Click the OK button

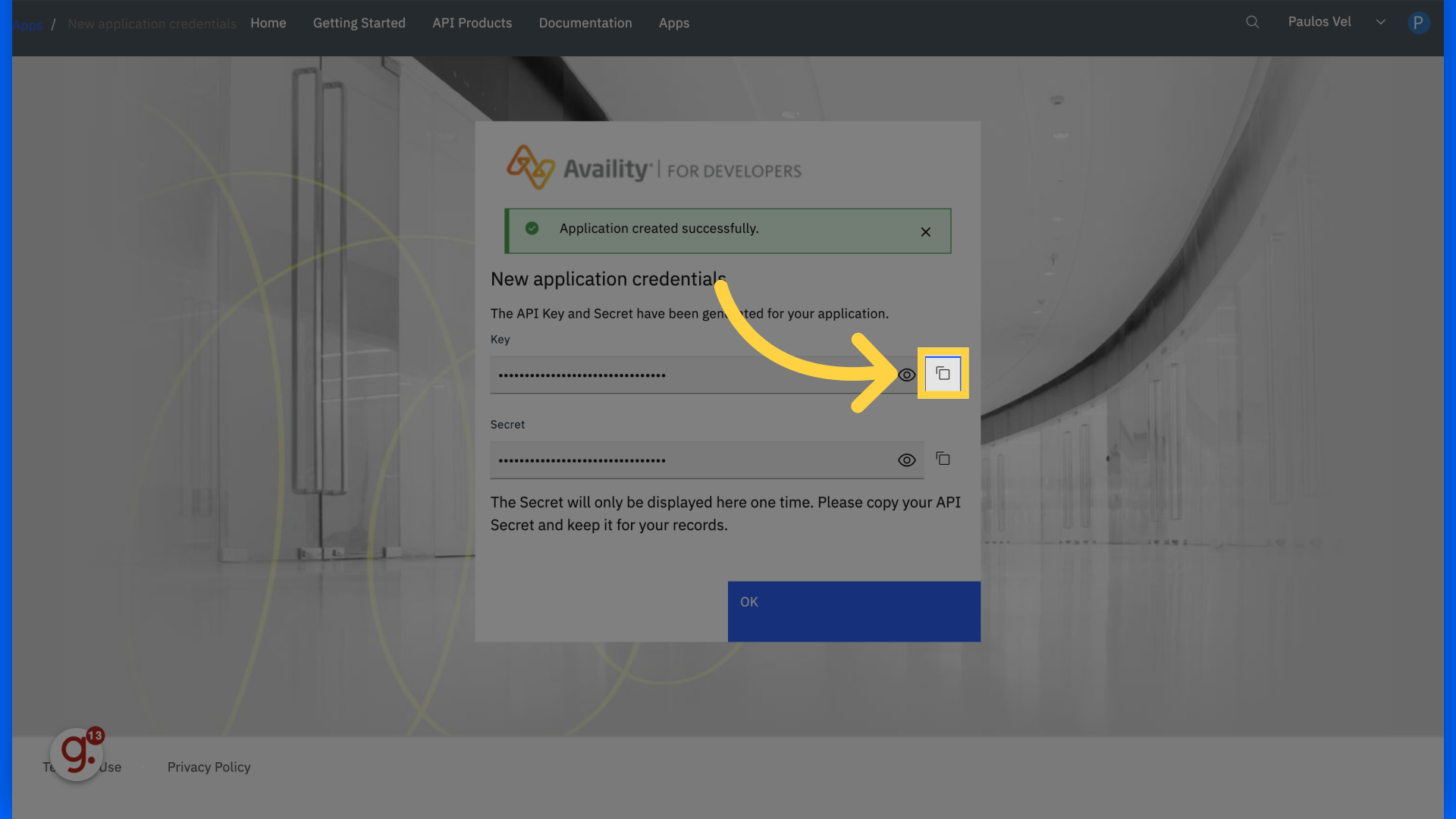(854, 611)
